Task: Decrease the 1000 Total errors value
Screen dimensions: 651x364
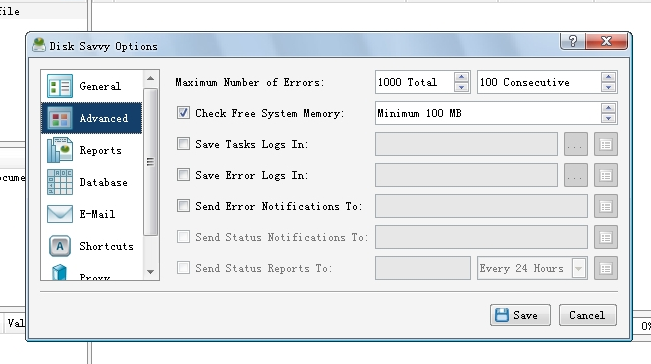Action: click(461, 87)
